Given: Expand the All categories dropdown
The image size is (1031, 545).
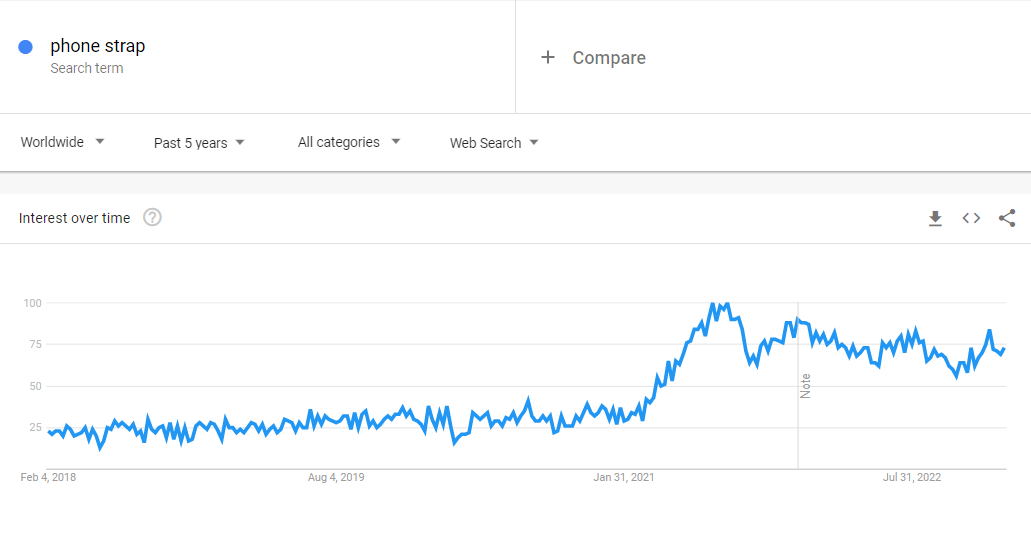Looking at the screenshot, I should tap(349, 142).
